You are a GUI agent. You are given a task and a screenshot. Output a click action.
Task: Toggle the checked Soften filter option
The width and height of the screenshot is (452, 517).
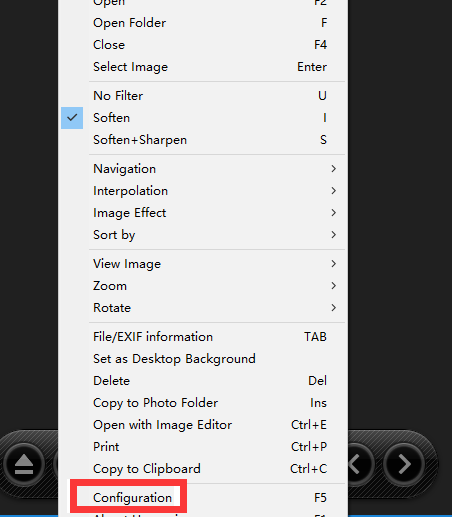coord(203,118)
